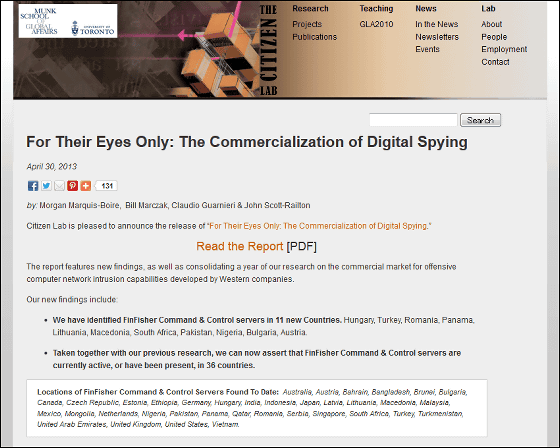Click the 131 share counter bubble
The height and width of the screenshot is (448, 560).
pyautogui.click(x=107, y=186)
